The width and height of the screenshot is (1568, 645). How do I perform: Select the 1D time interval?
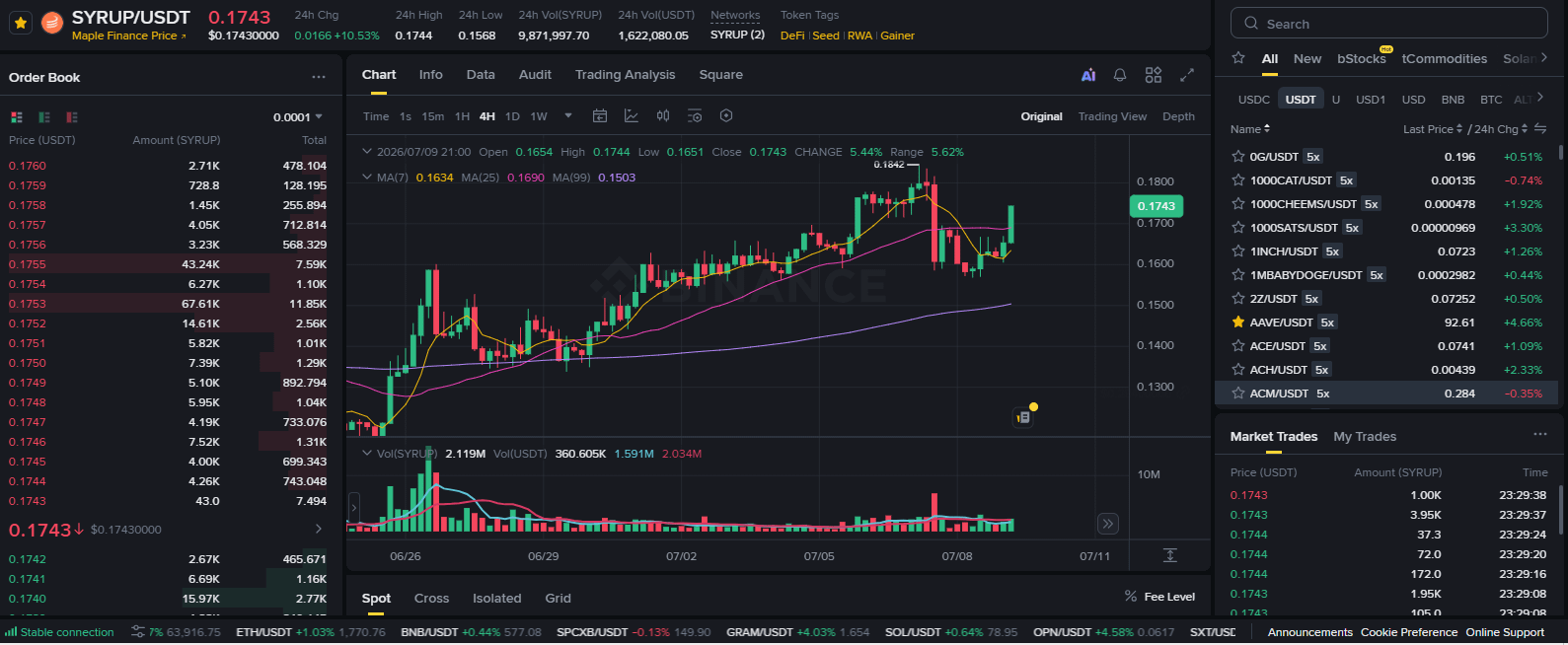pyautogui.click(x=512, y=116)
